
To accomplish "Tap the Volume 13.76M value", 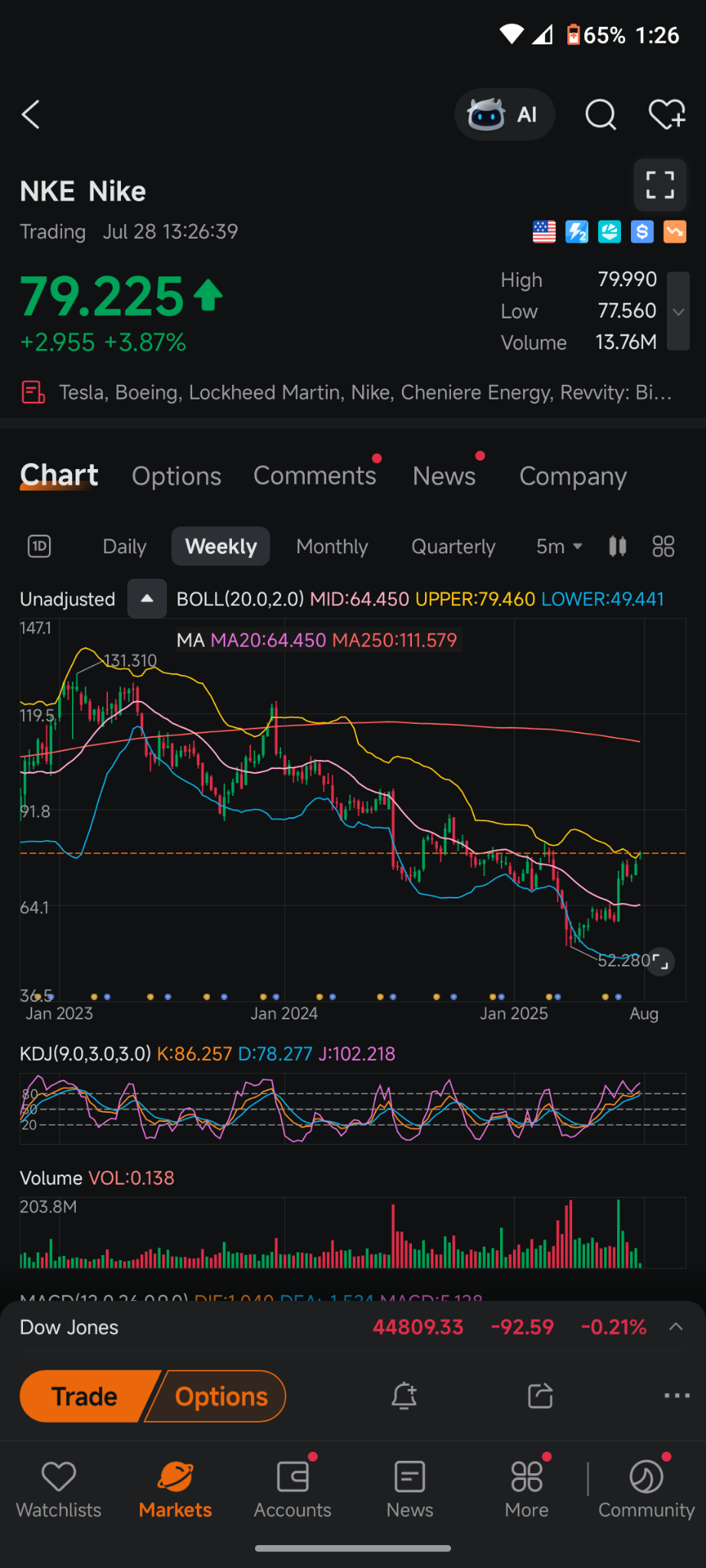I will (626, 342).
